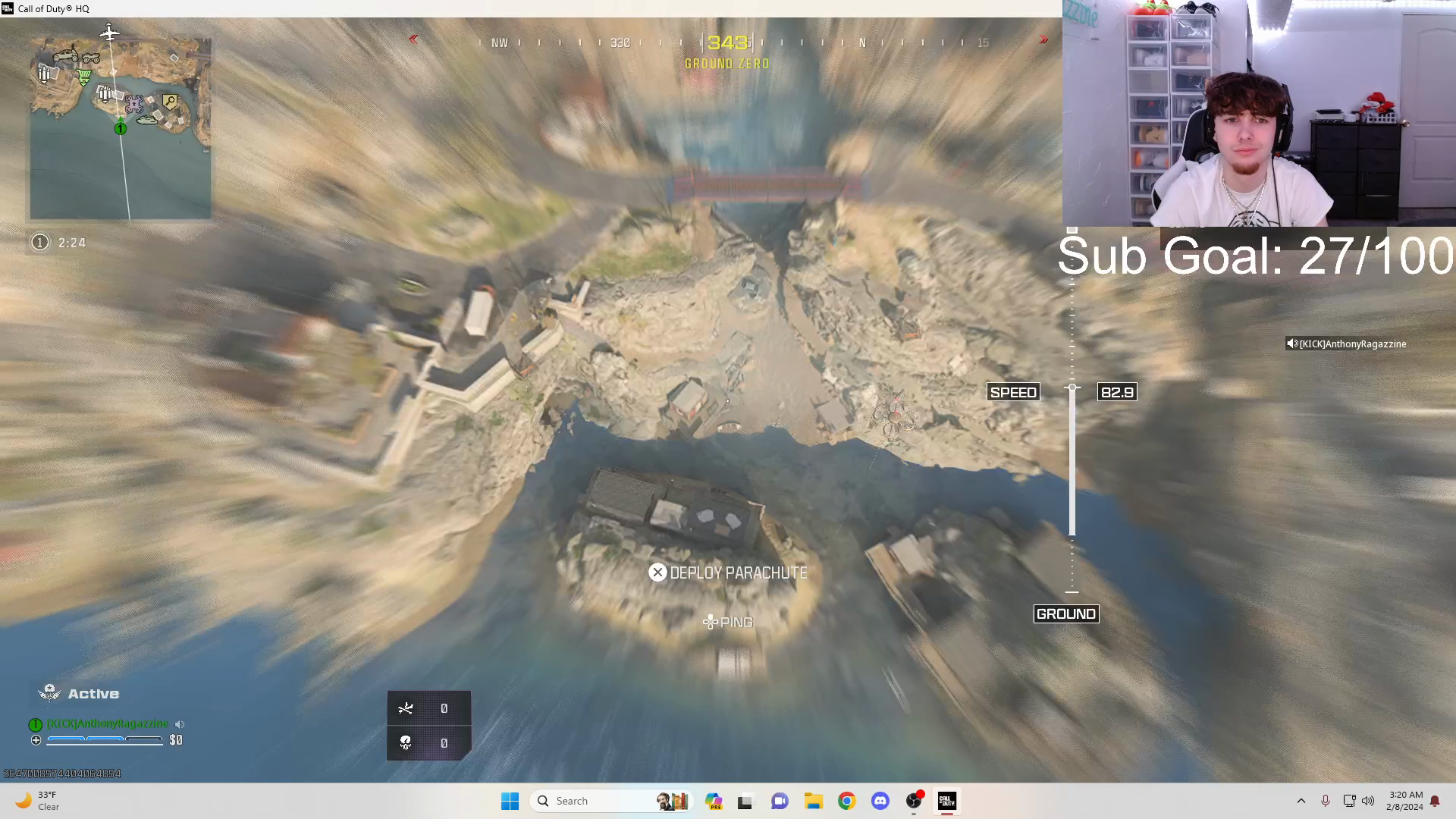Click the right red compass arrow

(1044, 39)
